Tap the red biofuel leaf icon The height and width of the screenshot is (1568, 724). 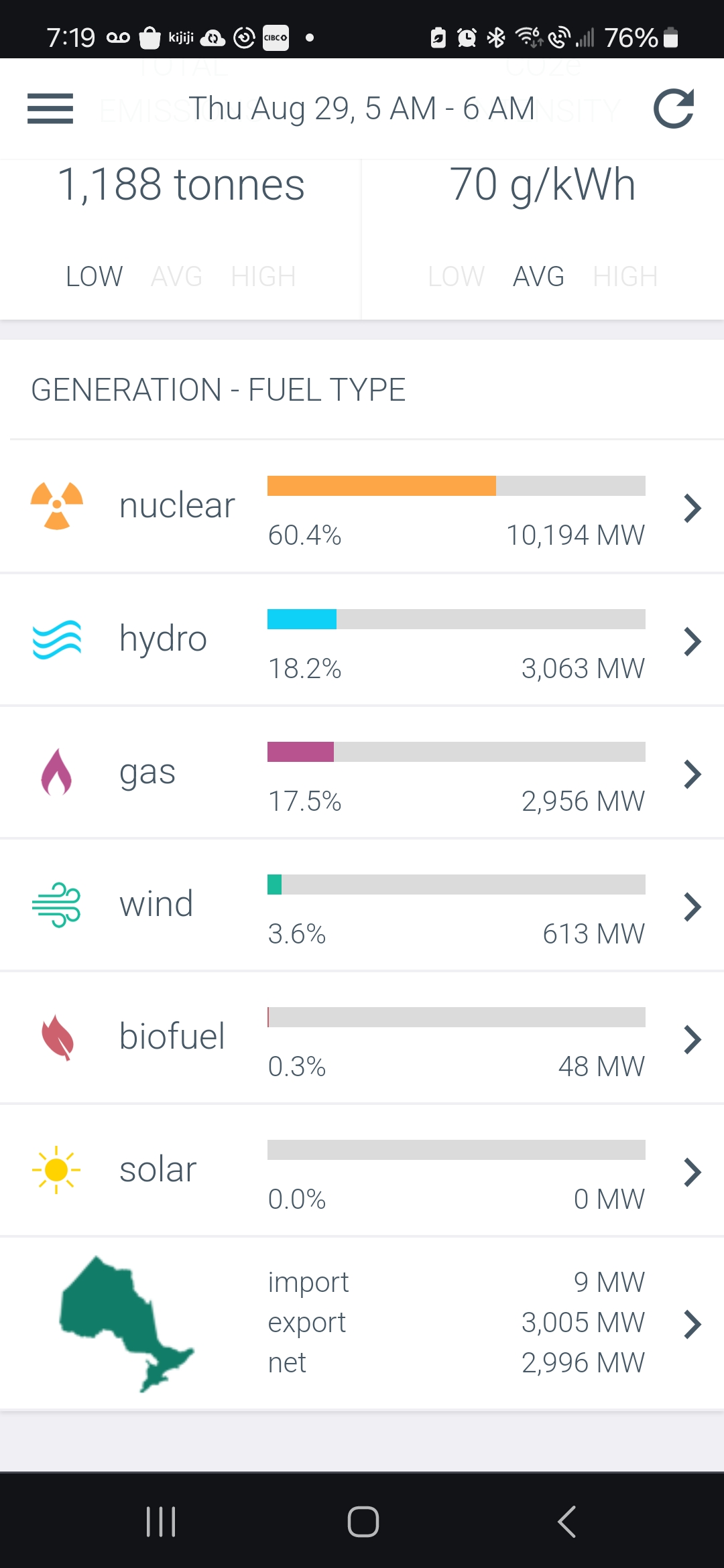(57, 1037)
